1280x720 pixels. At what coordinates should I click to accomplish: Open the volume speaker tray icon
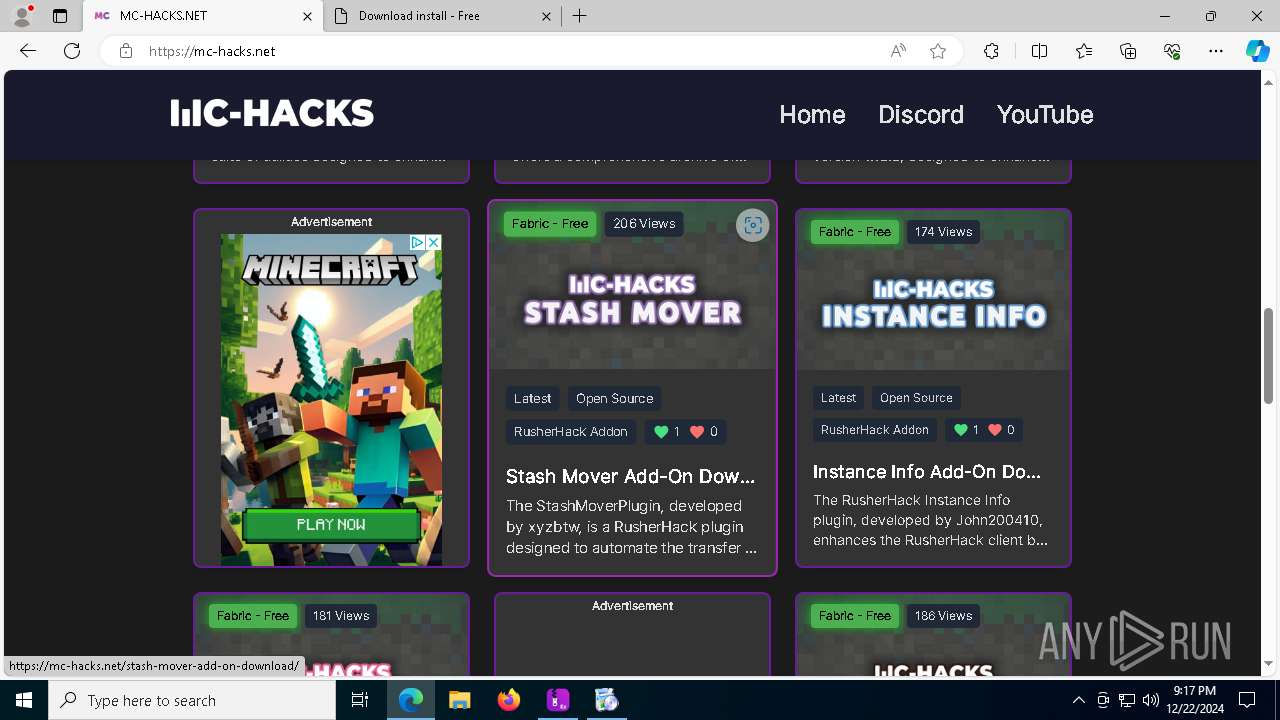(1150, 700)
